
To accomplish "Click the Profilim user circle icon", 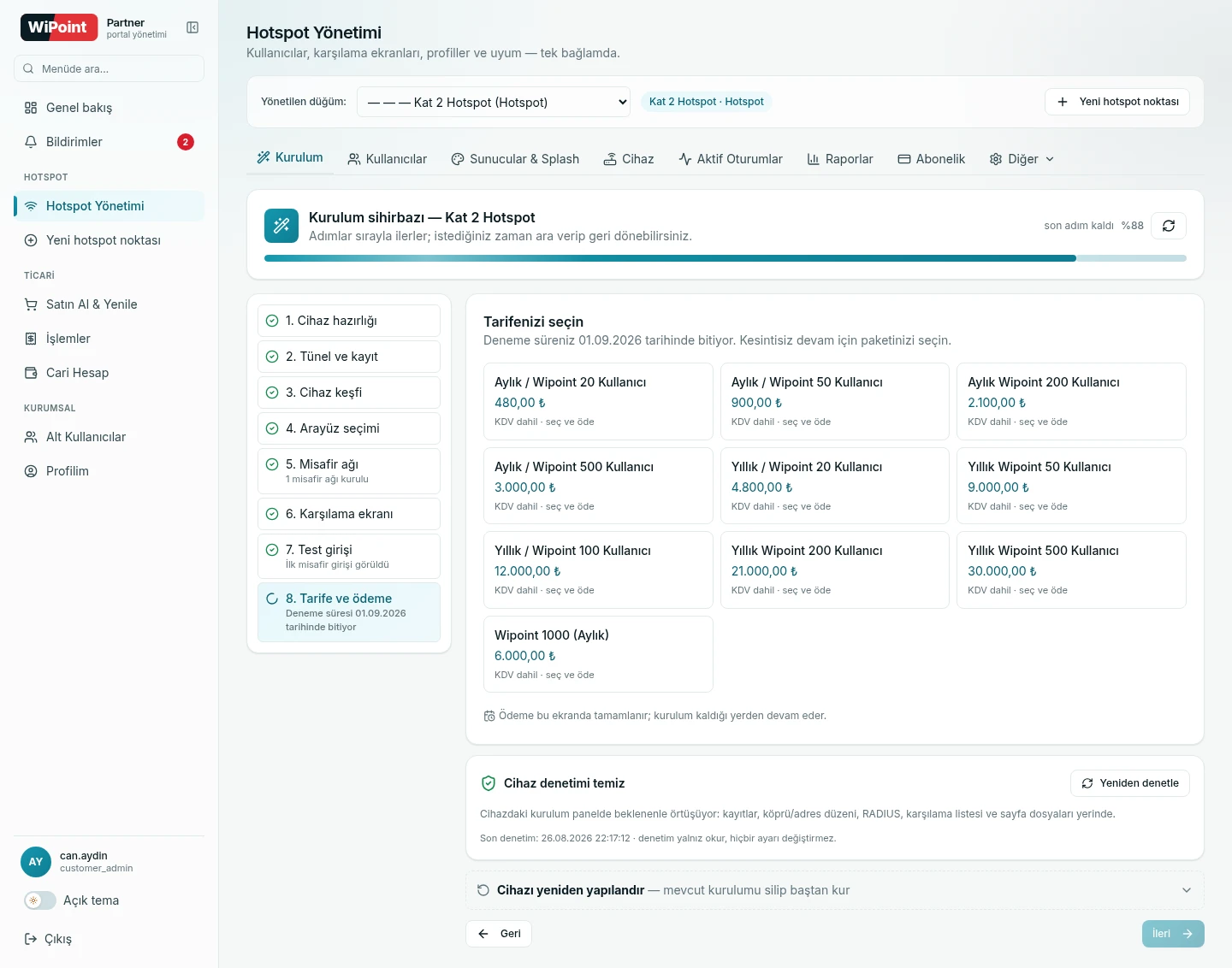I will (31, 471).
